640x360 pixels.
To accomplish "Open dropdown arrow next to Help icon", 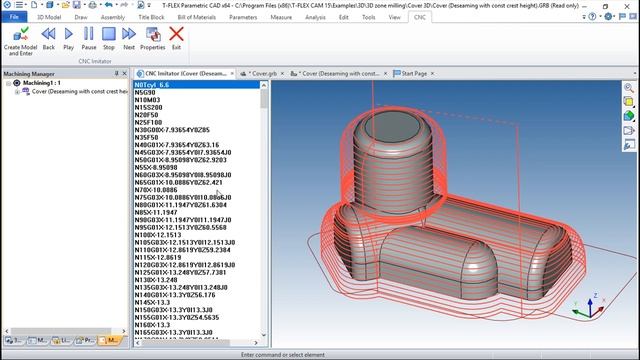I will tap(600, 17).
